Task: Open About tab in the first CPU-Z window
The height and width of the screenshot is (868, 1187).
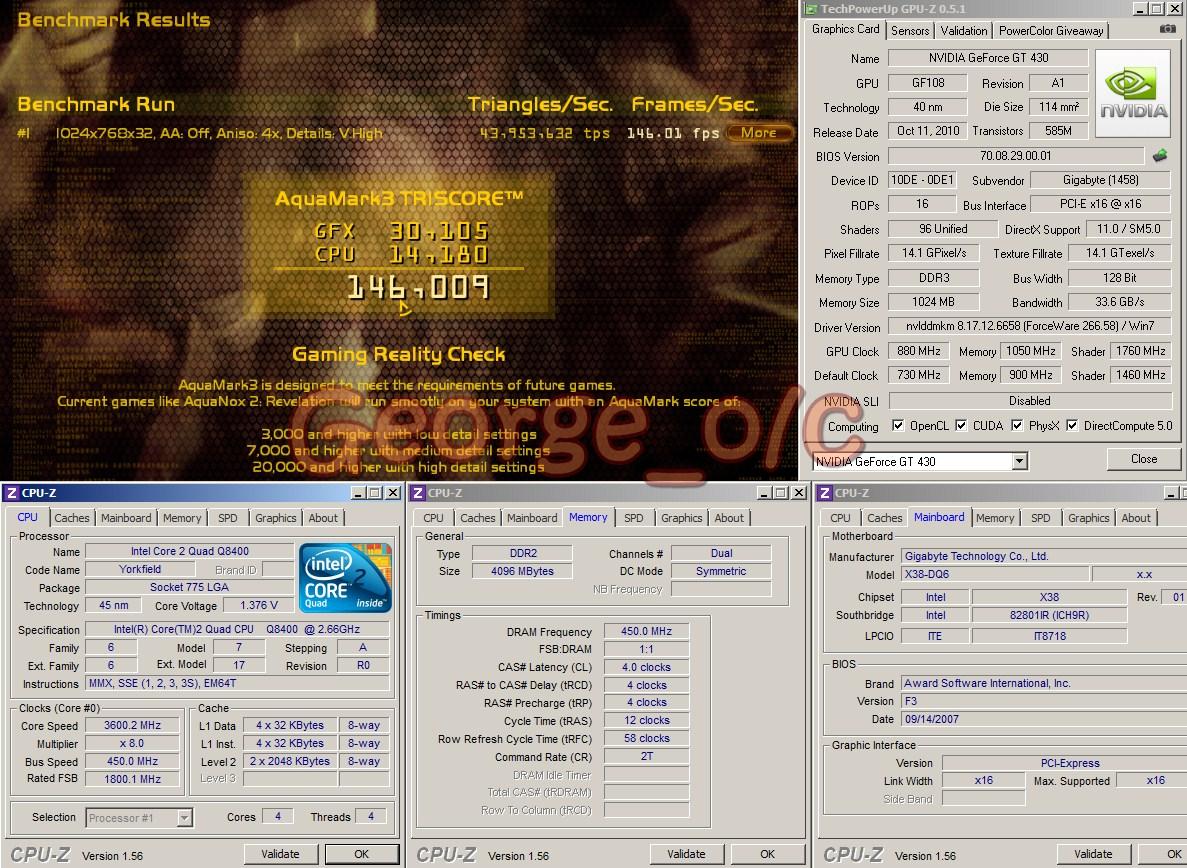Action: pyautogui.click(x=323, y=518)
